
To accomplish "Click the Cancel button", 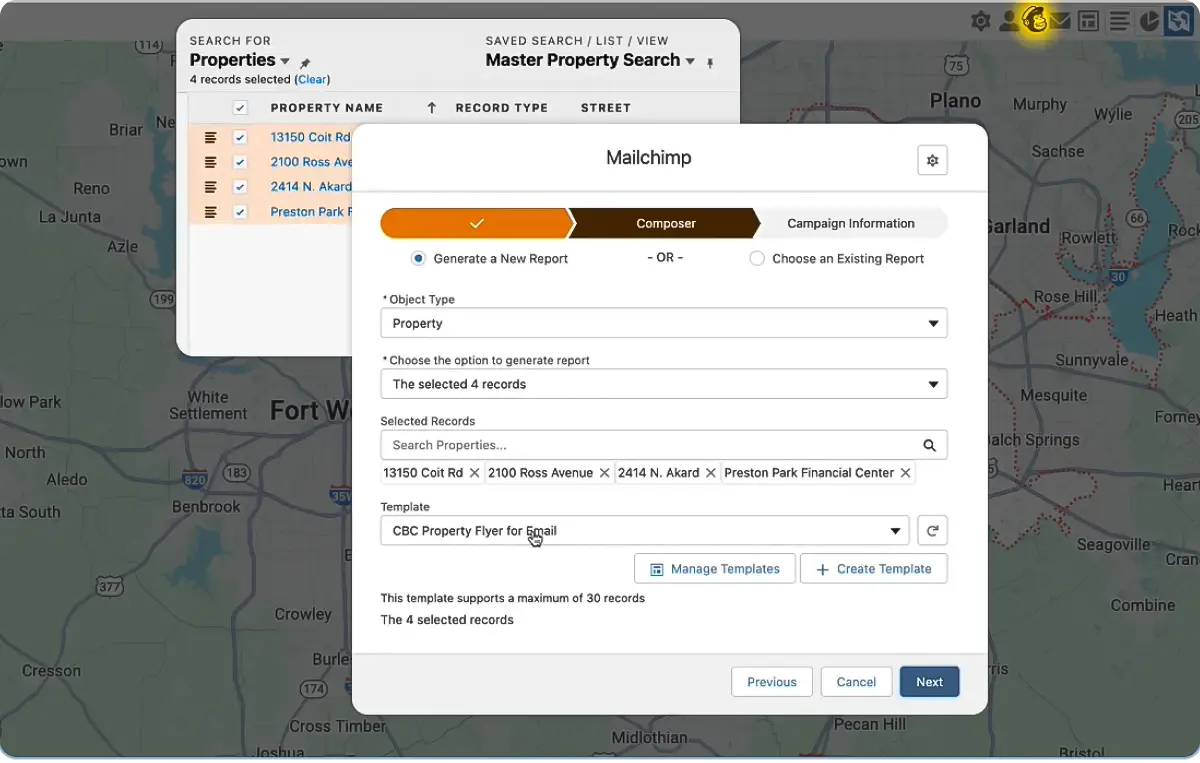I will (856, 682).
